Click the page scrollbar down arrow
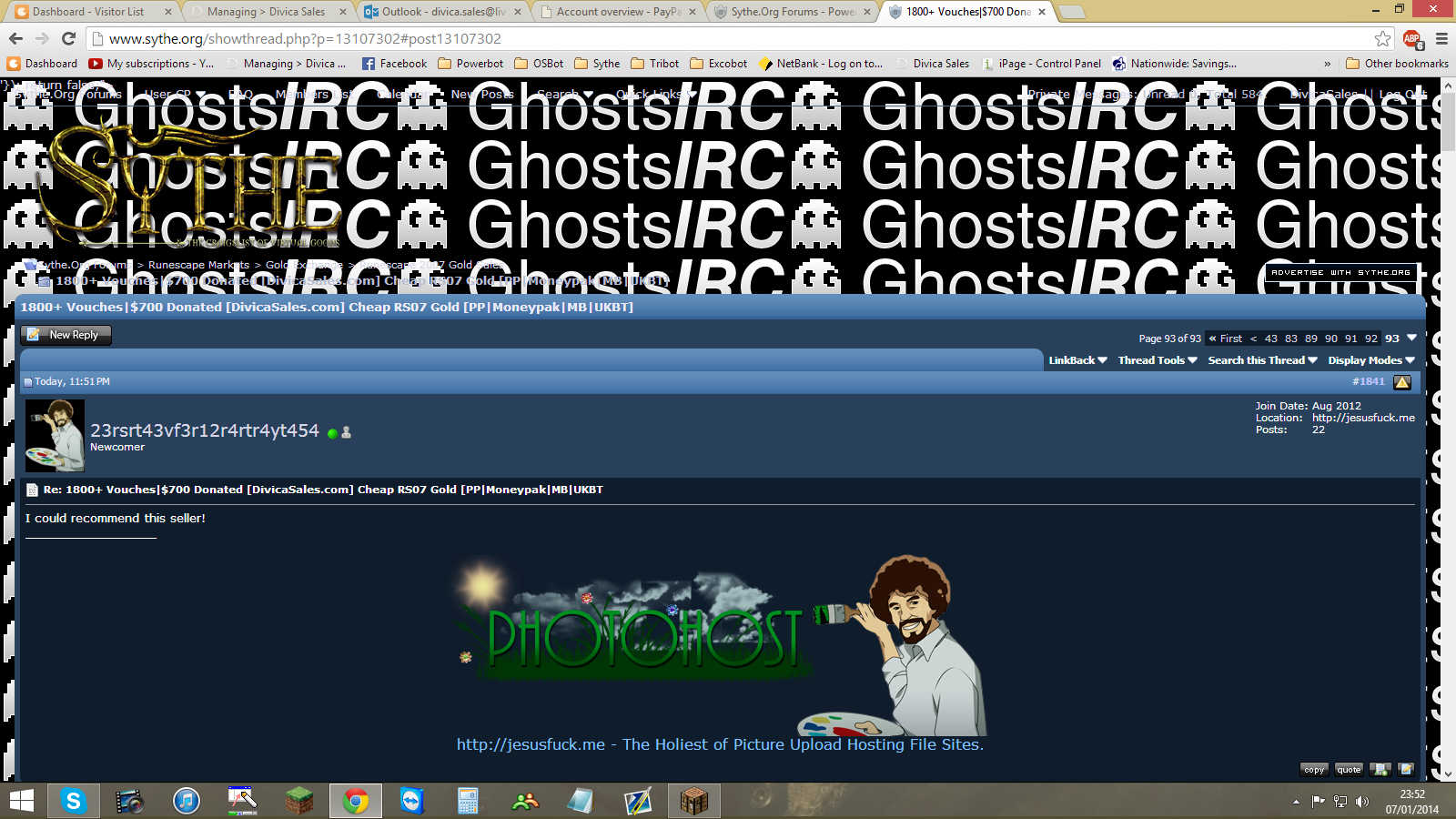This screenshot has height=819, width=1456. pos(1448,773)
